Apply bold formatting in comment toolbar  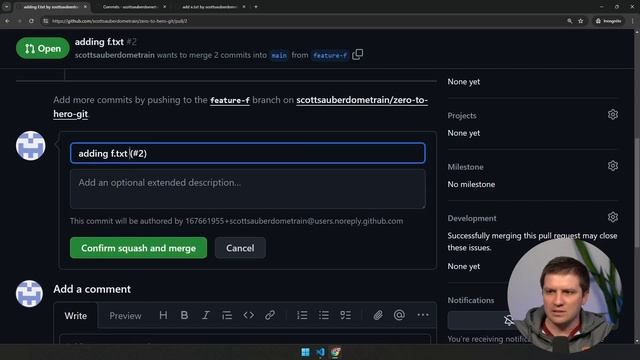click(184, 315)
